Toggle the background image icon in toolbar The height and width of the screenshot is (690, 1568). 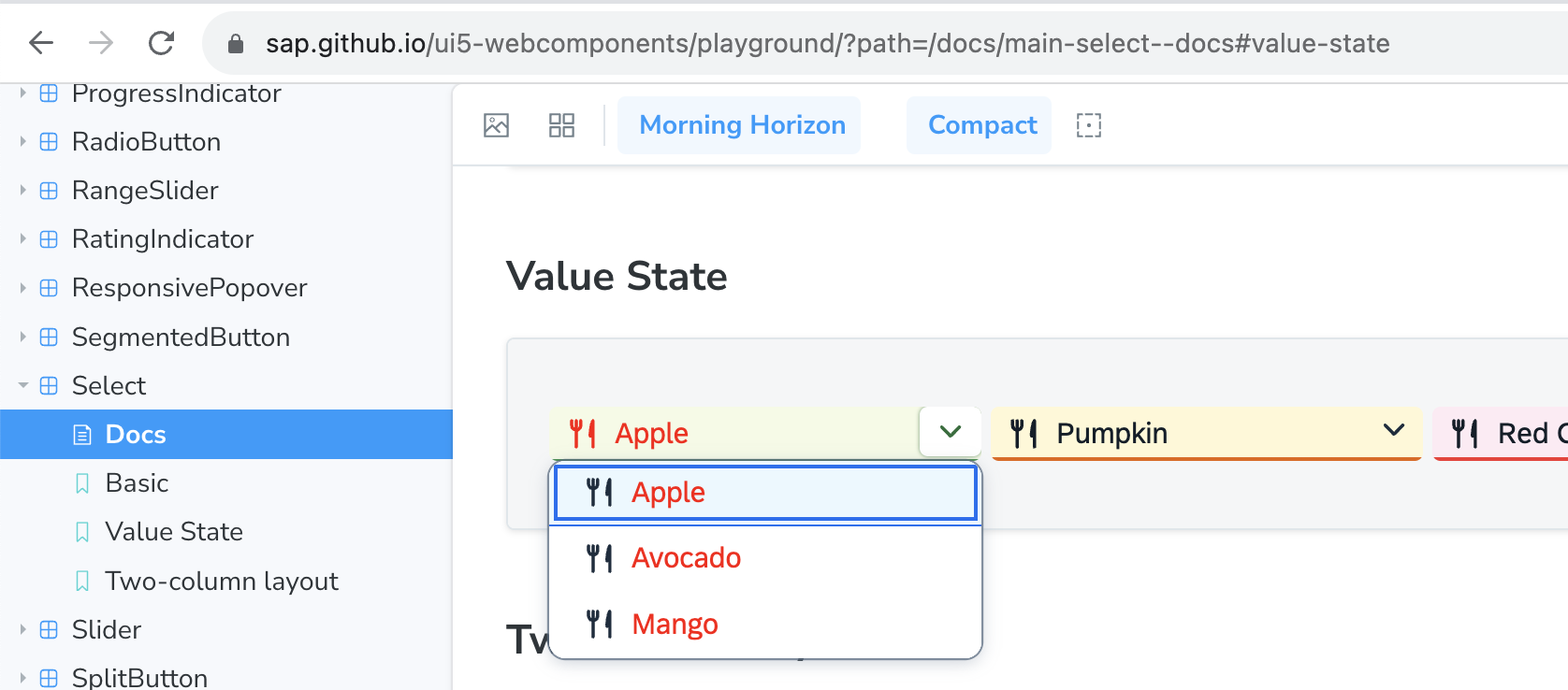(x=497, y=124)
